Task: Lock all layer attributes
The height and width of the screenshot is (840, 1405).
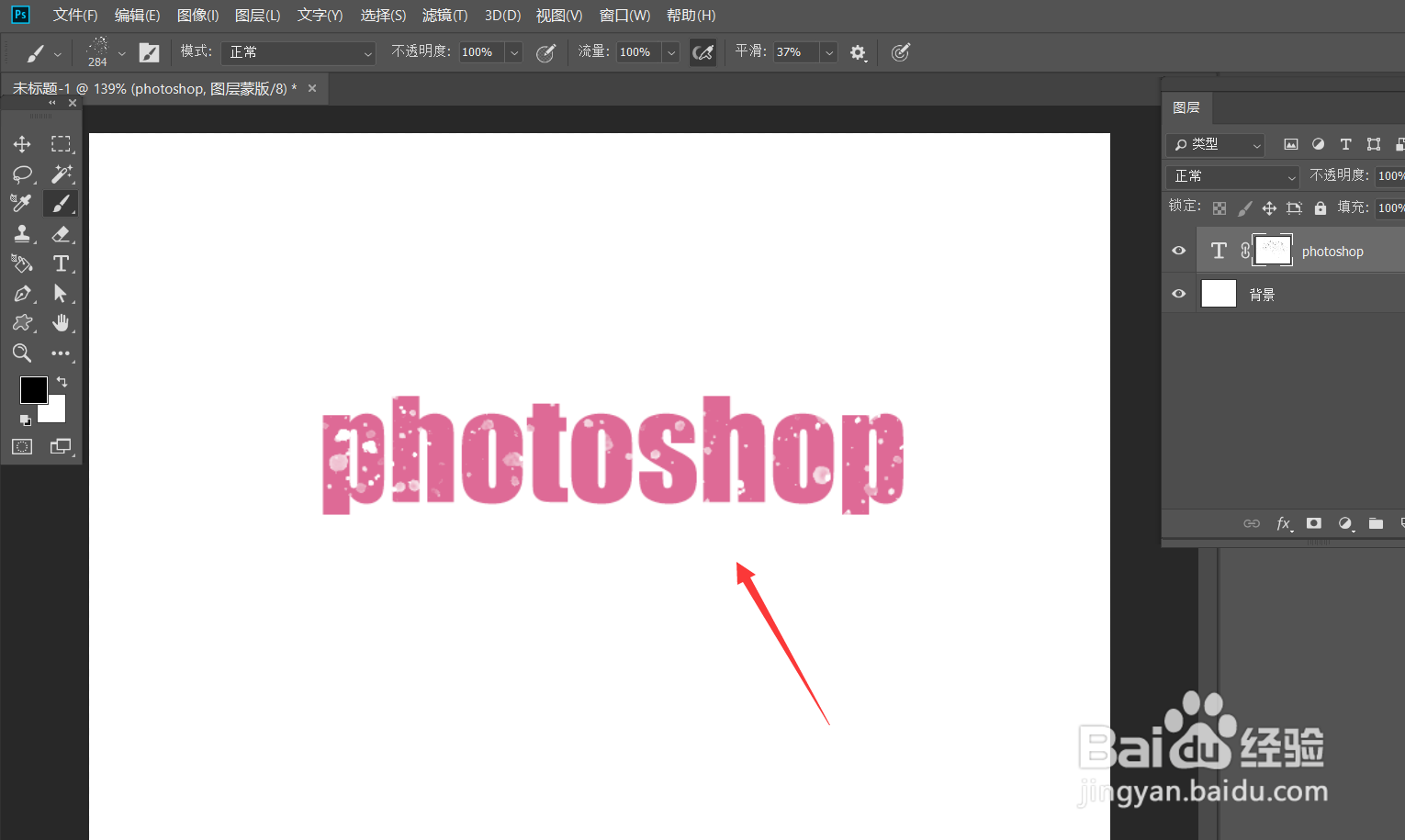Action: point(1321,208)
